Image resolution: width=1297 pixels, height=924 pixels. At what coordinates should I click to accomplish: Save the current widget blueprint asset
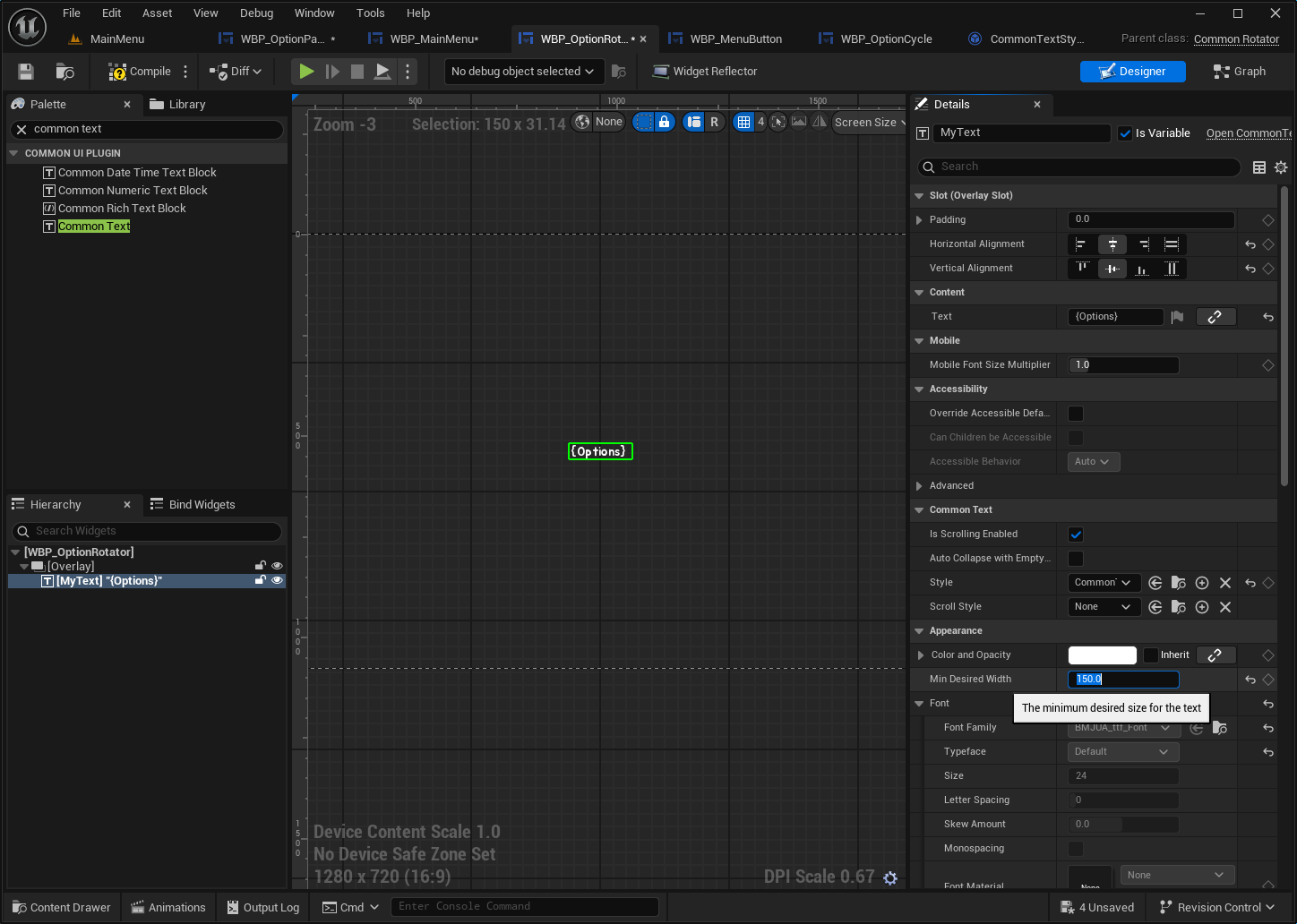click(26, 72)
